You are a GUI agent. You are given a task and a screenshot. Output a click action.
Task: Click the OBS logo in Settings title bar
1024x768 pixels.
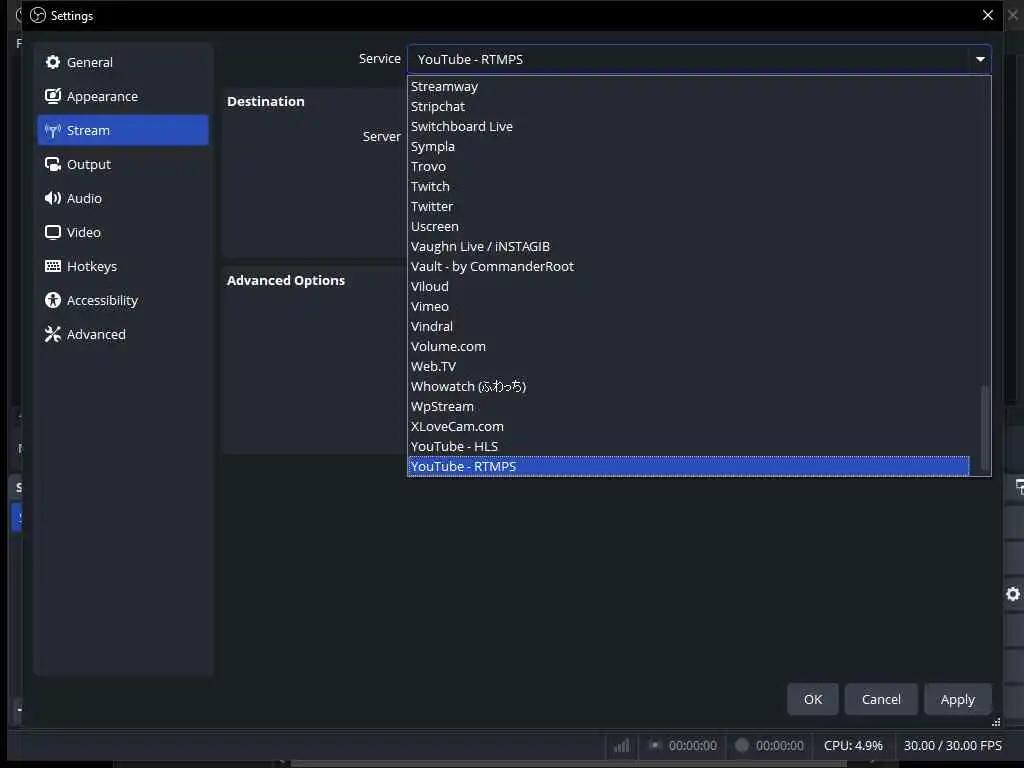[x=38, y=15]
